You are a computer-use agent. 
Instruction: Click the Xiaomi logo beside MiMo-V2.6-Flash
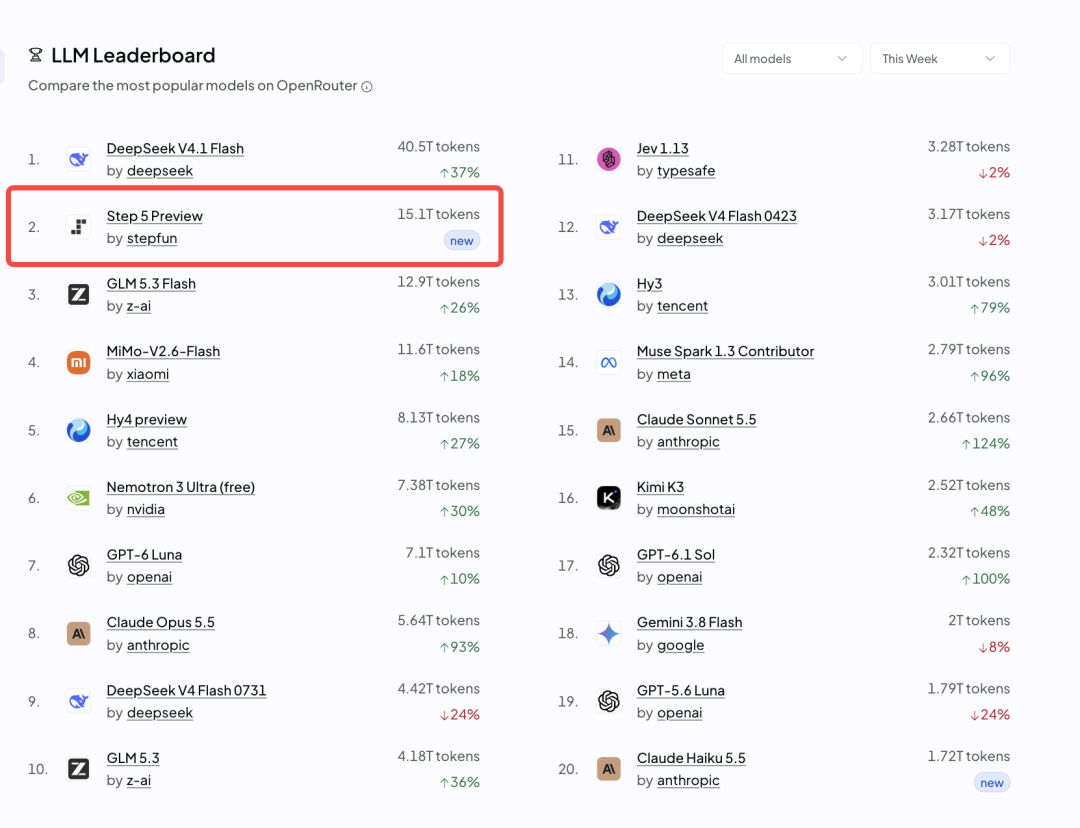click(79, 362)
